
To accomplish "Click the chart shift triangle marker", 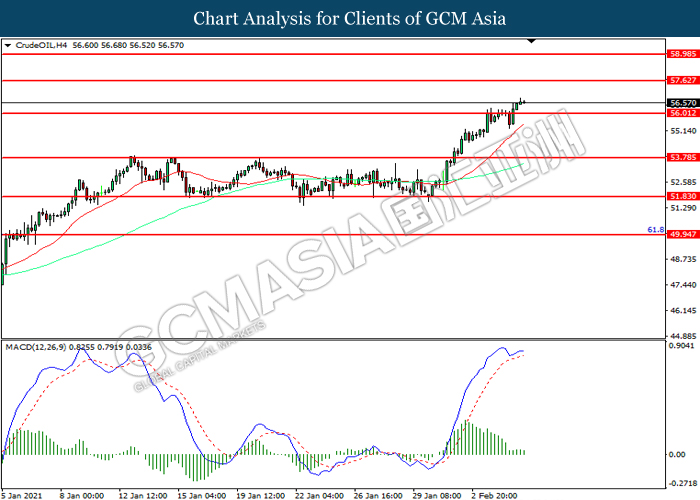I will (x=531, y=42).
